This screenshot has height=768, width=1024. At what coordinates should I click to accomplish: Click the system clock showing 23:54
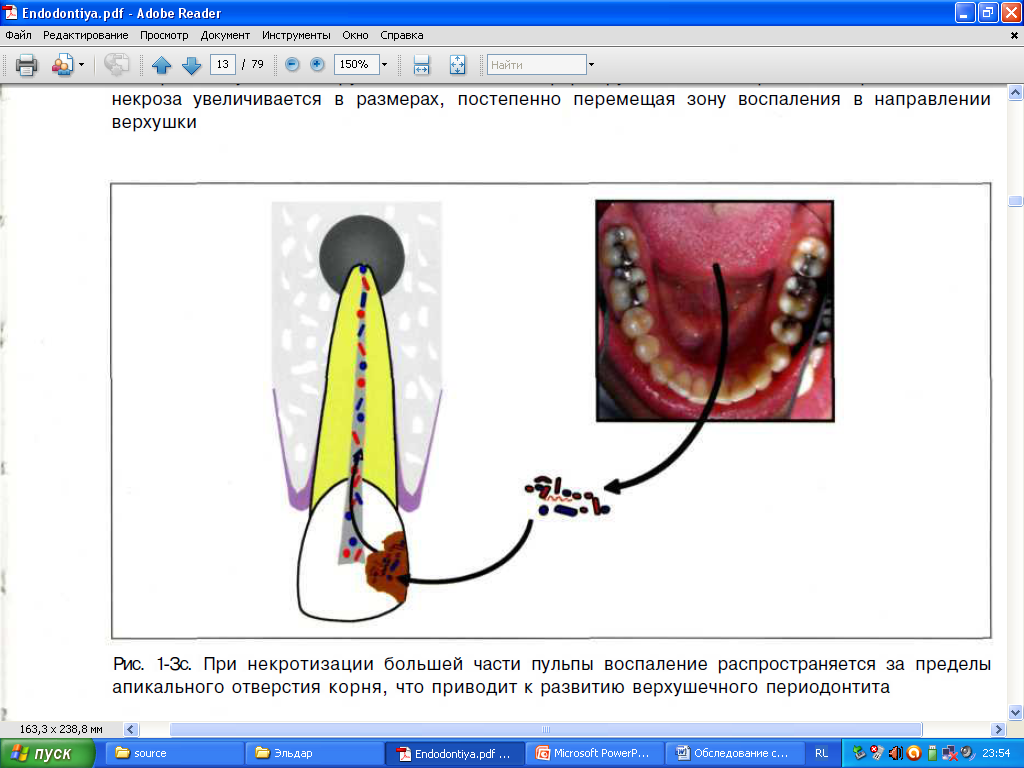point(996,753)
